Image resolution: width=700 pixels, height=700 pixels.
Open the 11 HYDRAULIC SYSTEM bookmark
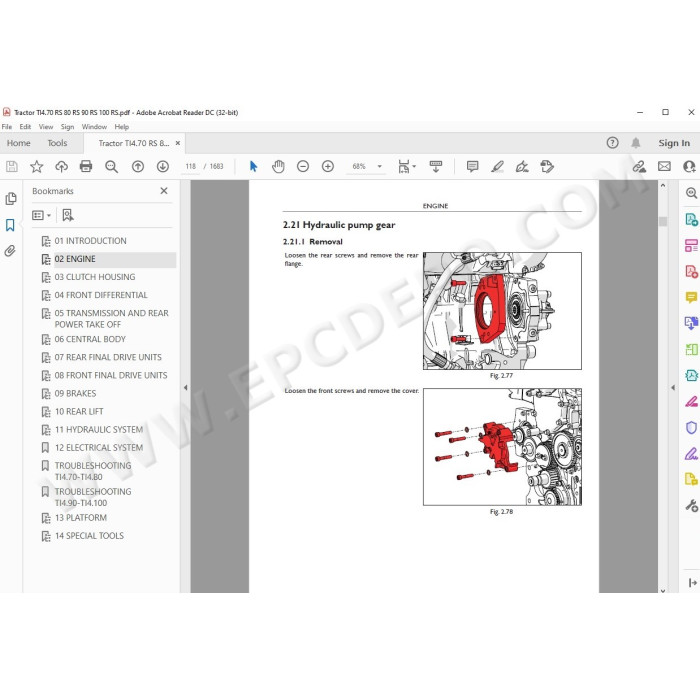99,430
